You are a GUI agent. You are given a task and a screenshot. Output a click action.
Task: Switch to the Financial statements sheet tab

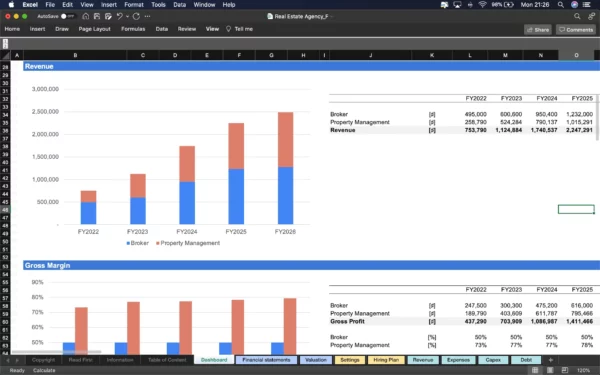click(266, 360)
